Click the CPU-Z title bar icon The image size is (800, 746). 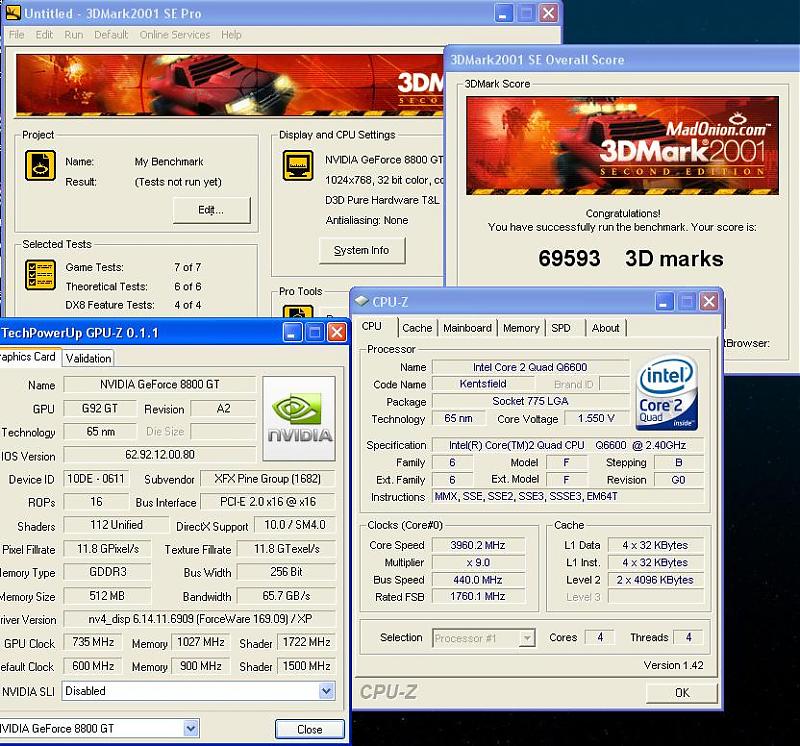[x=362, y=301]
